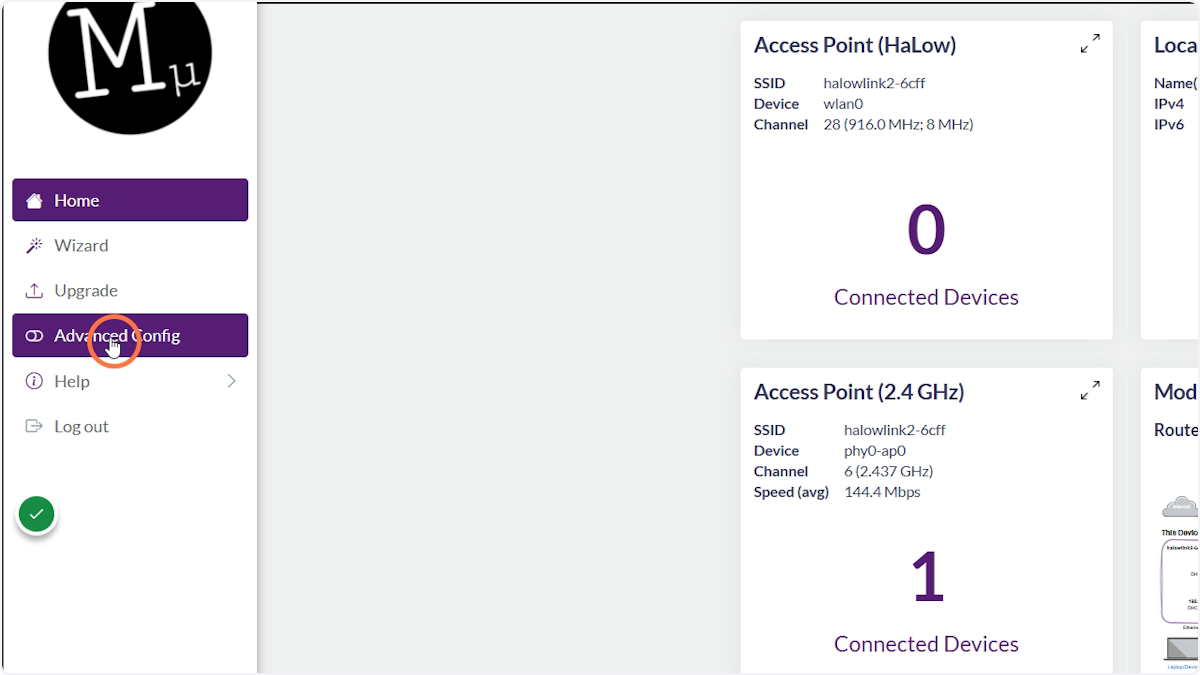Click the green checkmark status badge

[36, 513]
